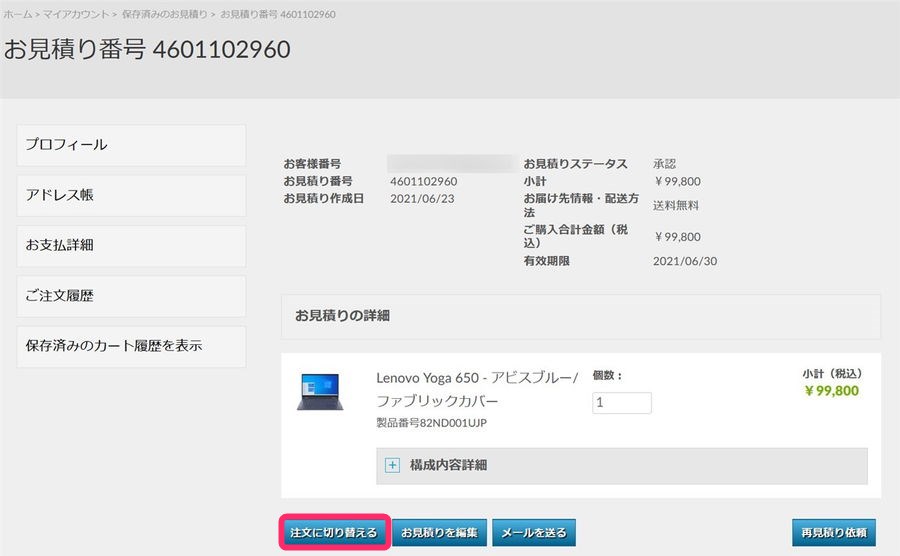Click the お客様番号 label
Image resolution: width=900 pixels, height=556 pixels.
click(312, 164)
